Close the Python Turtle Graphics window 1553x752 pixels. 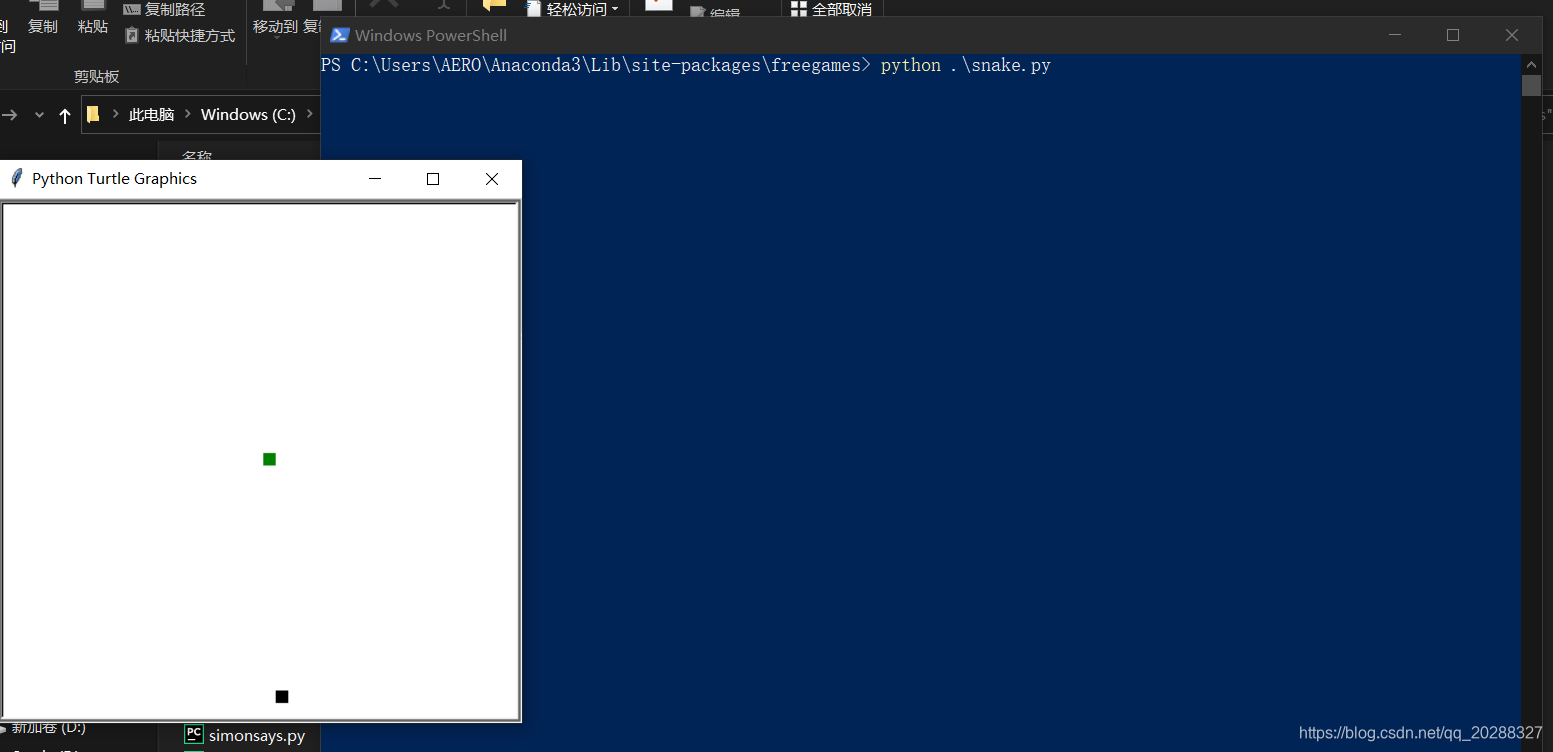pyautogui.click(x=492, y=179)
